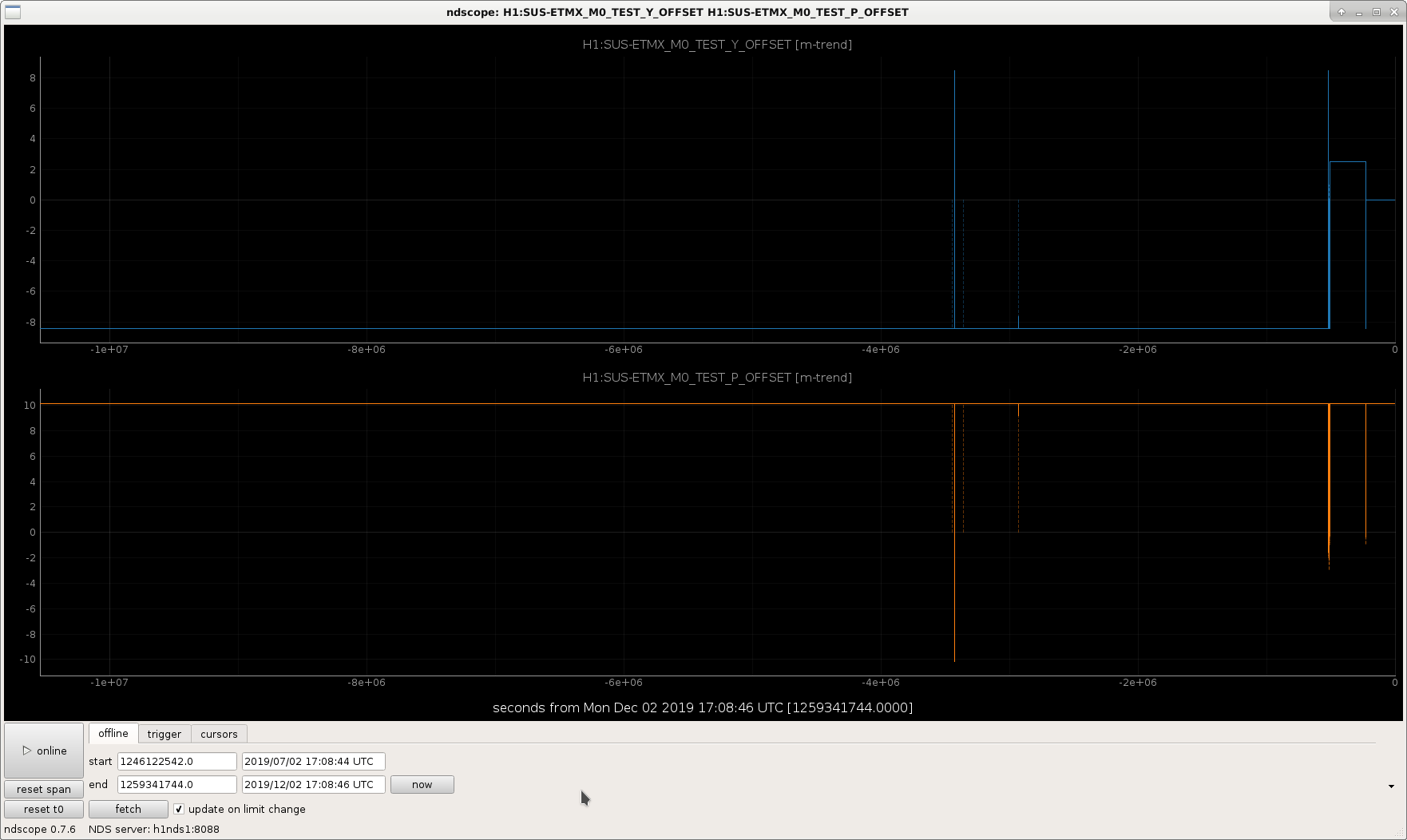
Task: Expand the small arrow at panel right edge
Action: pyautogui.click(x=1391, y=787)
